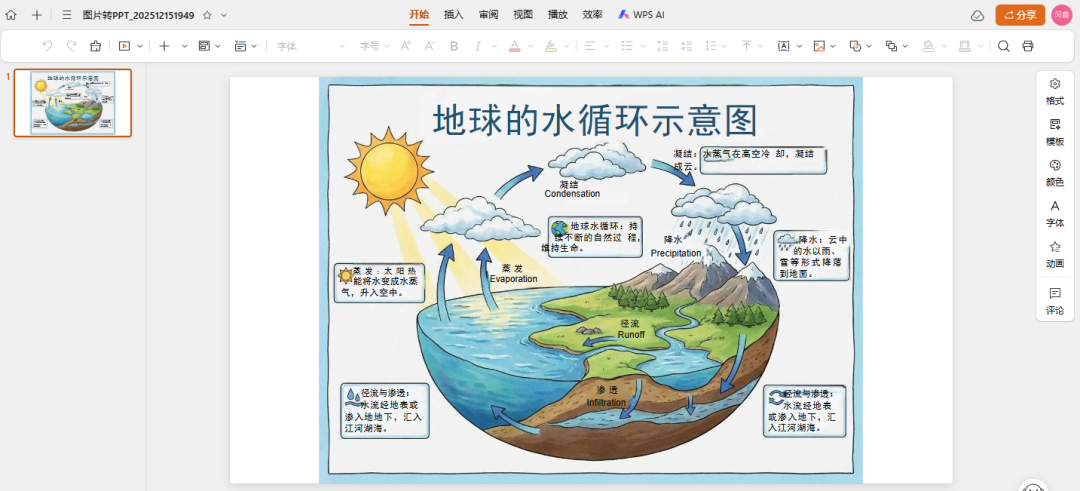Expand the picture insert dropdown arrow
Screen dimensions: 1080x491
coord(833,46)
